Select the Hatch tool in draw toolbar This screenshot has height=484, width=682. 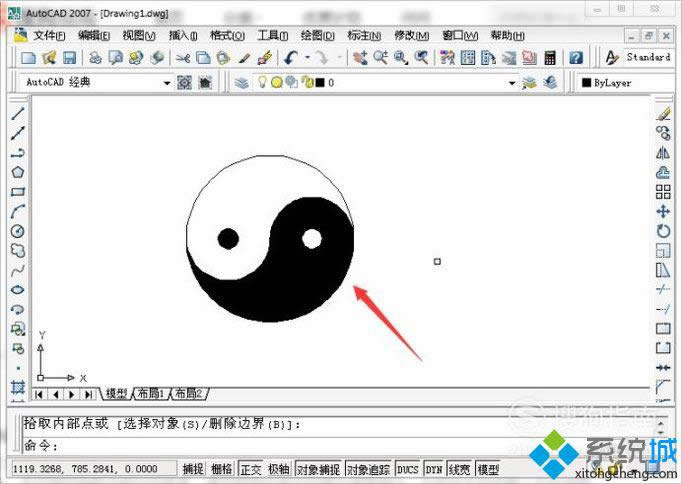[x=18, y=386]
